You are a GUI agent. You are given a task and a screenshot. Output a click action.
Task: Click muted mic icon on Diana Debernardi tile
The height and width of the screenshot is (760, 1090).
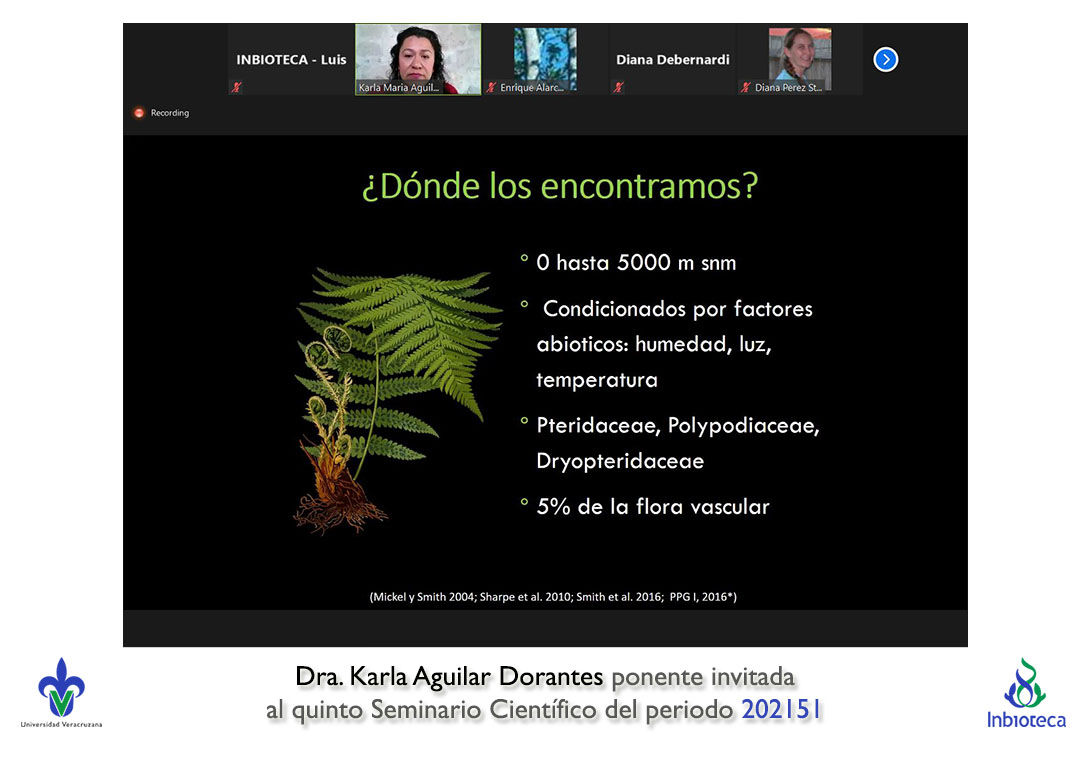(619, 88)
